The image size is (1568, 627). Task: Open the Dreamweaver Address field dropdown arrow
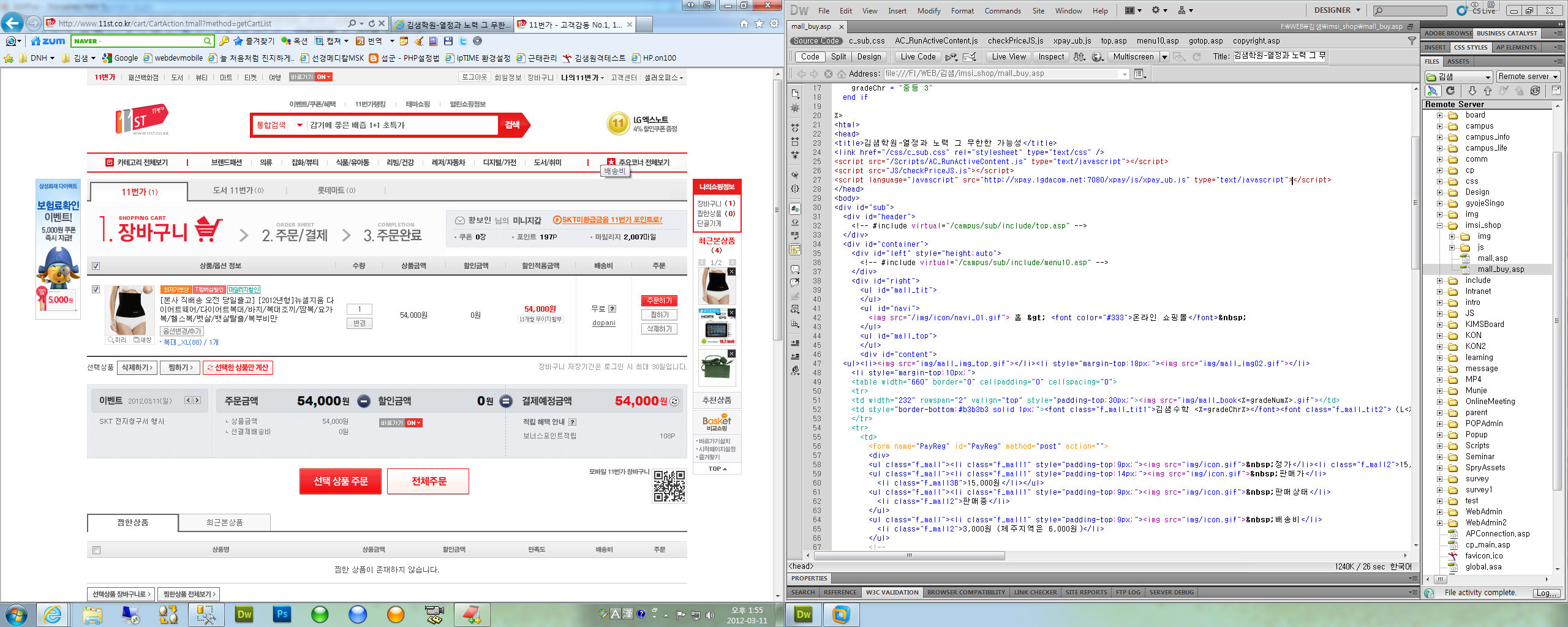click(x=1125, y=74)
